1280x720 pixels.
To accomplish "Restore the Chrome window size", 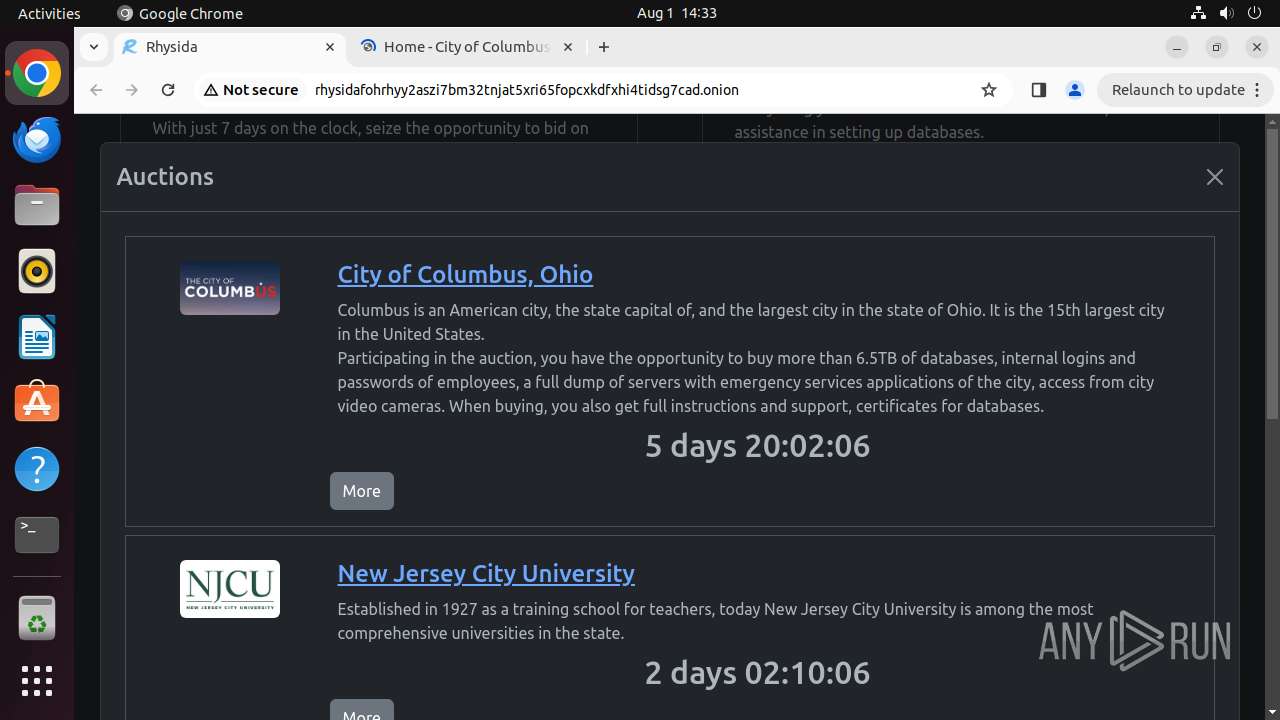I will 1217,47.
